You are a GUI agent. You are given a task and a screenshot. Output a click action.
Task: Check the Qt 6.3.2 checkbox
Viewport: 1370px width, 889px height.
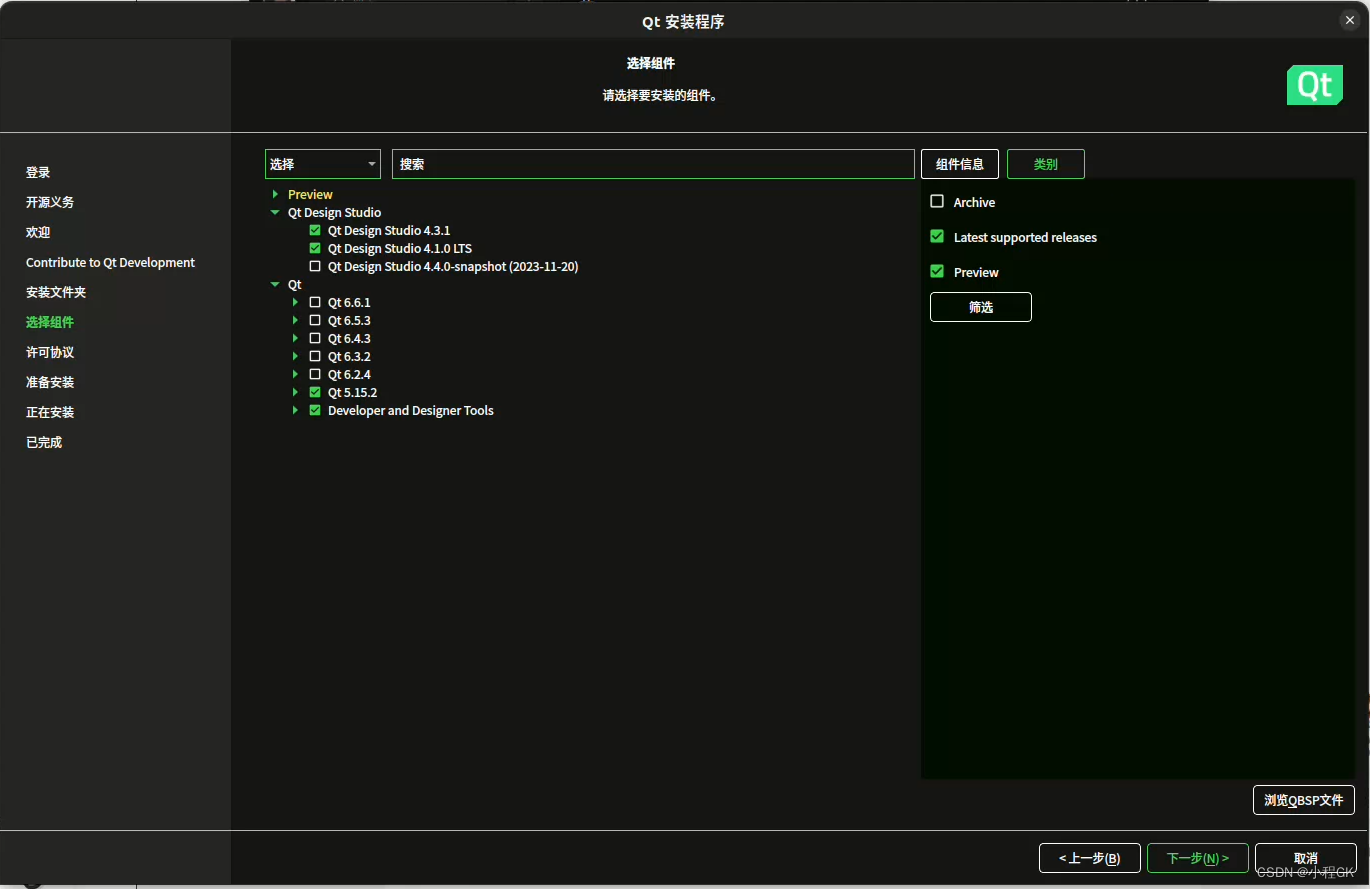(315, 356)
